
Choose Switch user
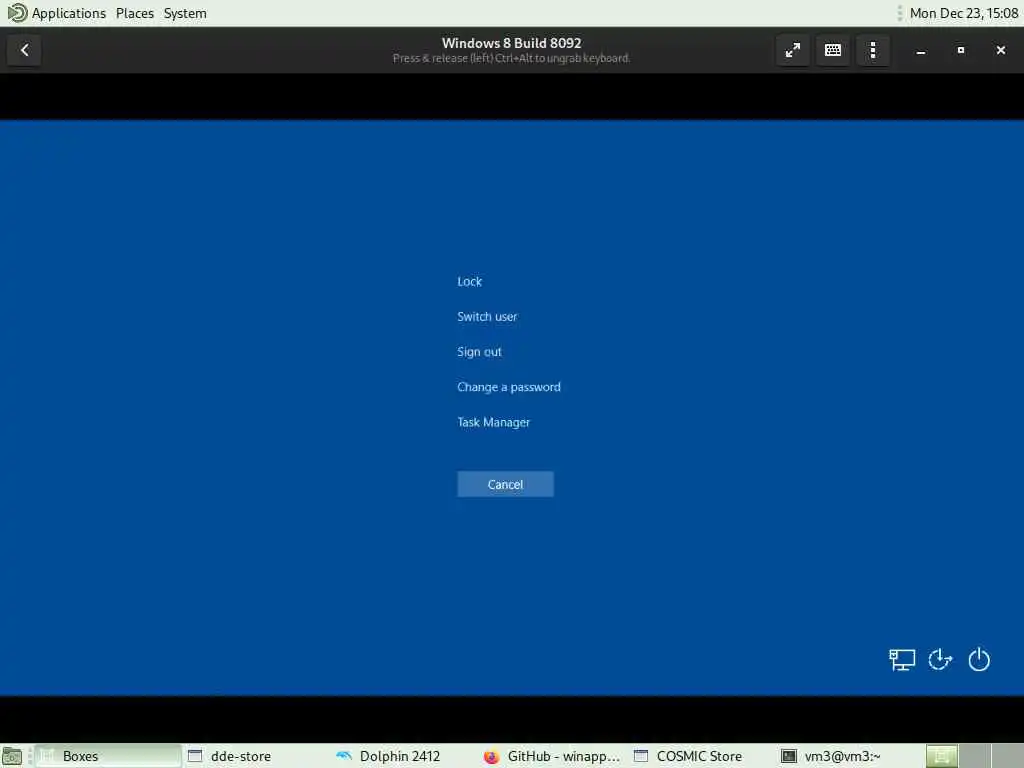(x=487, y=317)
